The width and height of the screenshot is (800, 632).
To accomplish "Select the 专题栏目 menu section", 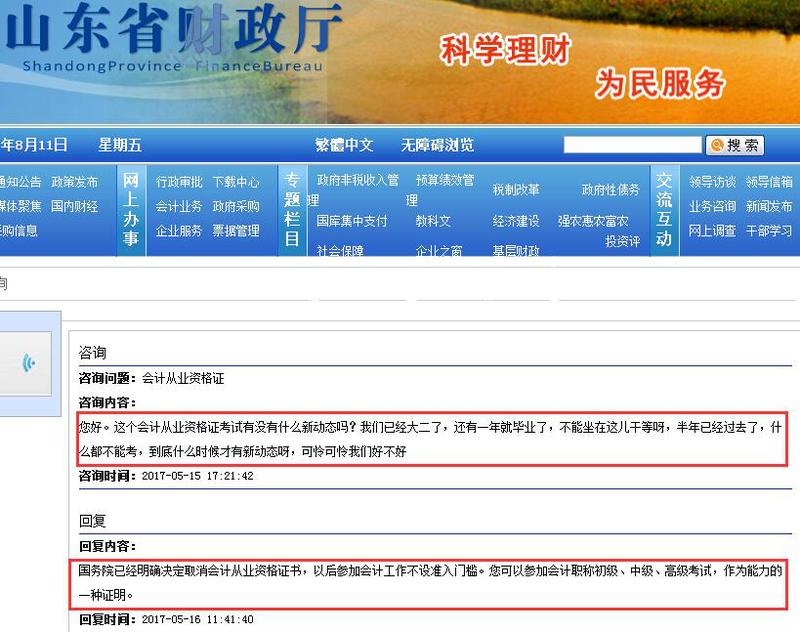I will [291, 210].
